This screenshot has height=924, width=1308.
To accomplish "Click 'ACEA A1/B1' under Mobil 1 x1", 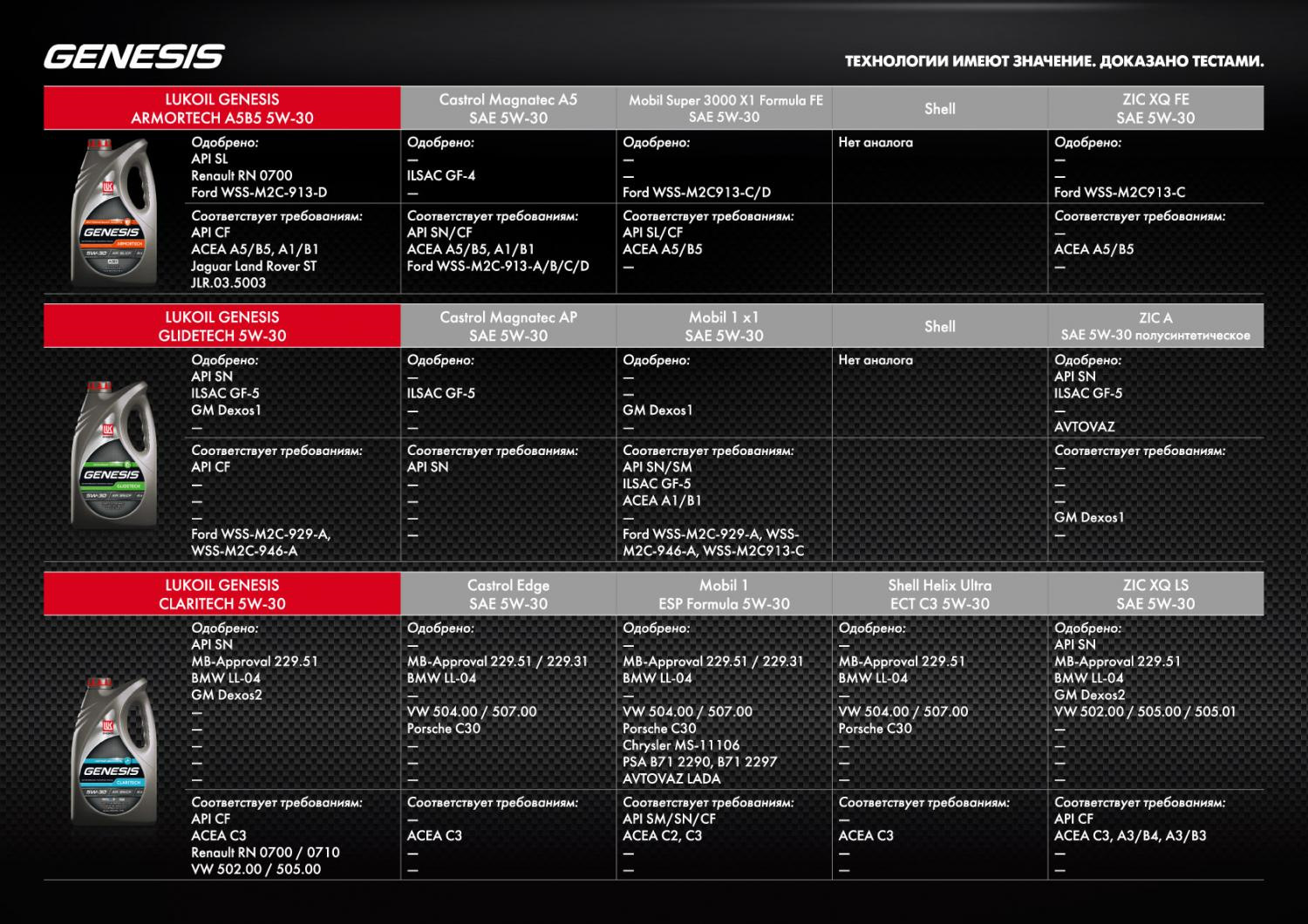I will point(662,500).
